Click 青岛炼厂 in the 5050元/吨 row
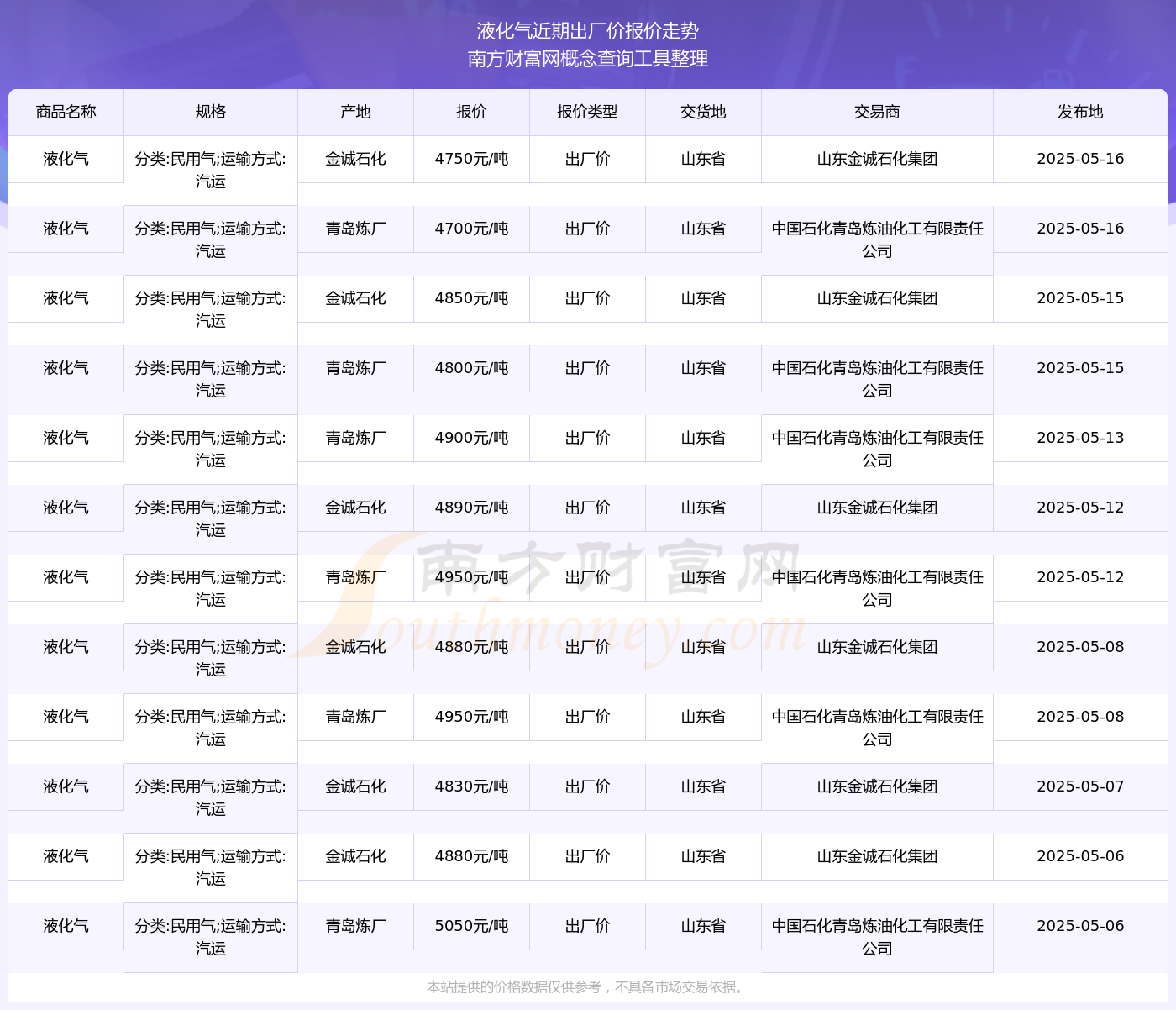The width and height of the screenshot is (1176, 1010). click(356, 926)
